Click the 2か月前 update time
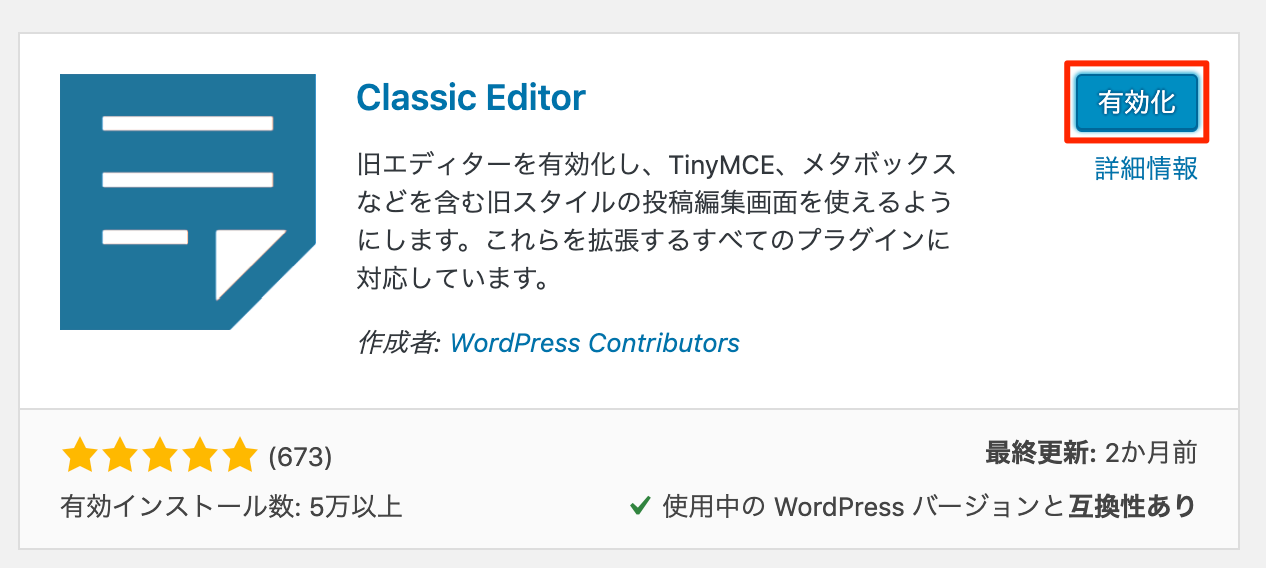Image resolution: width=1266 pixels, height=568 pixels. pos(1151,453)
